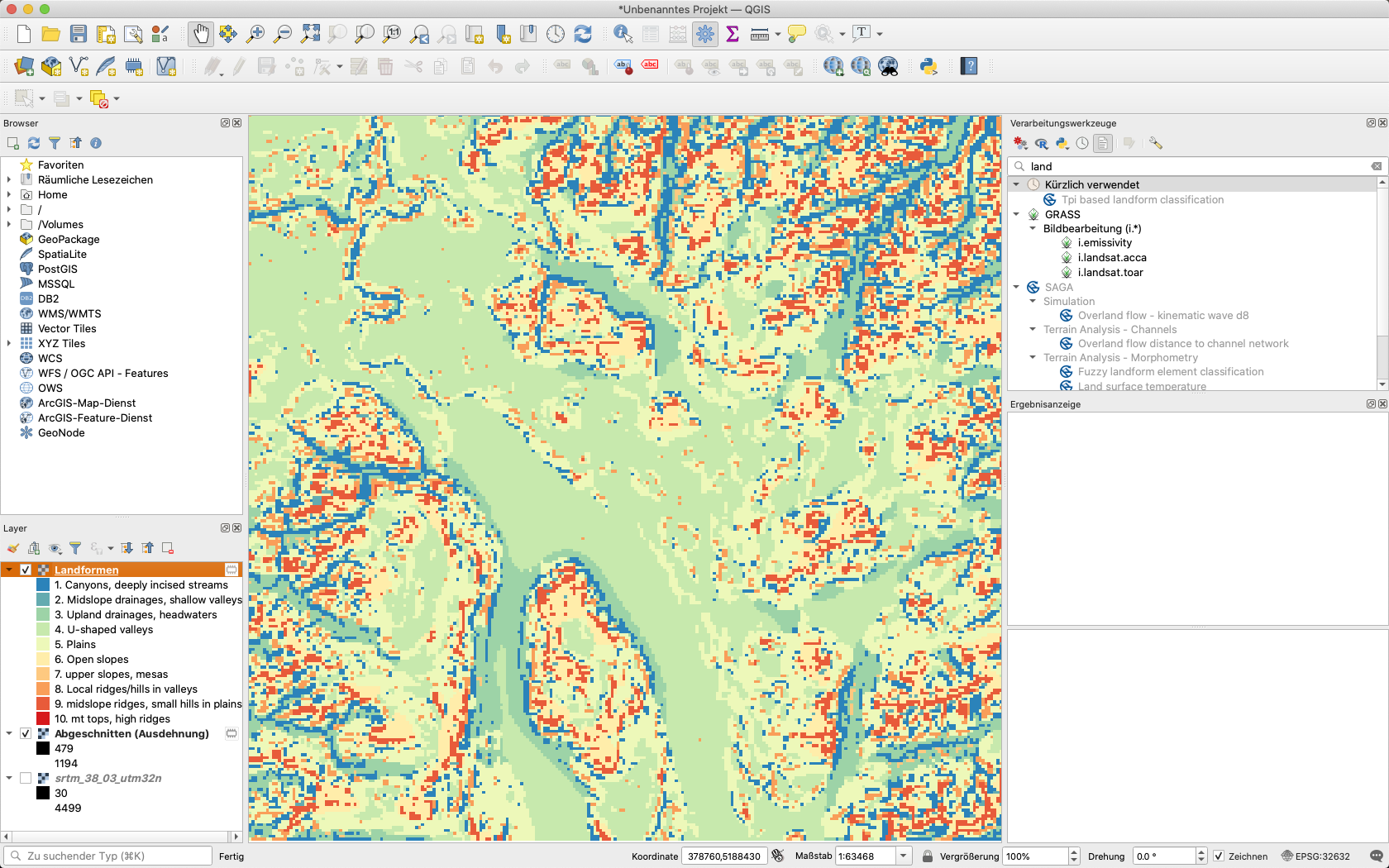The image size is (1389, 868).
Task: Select the Pan Map hand tool
Action: coord(200,34)
